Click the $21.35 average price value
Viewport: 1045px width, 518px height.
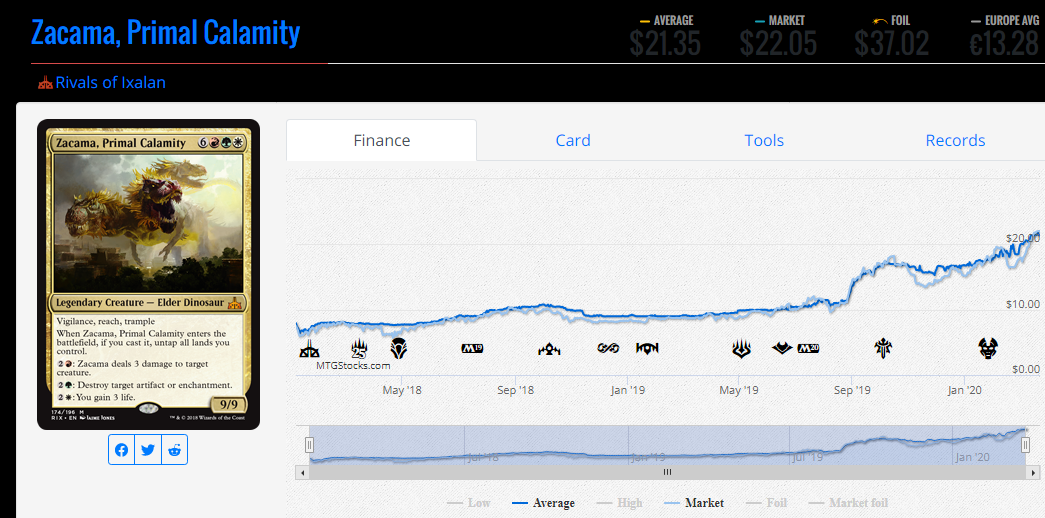(x=664, y=43)
